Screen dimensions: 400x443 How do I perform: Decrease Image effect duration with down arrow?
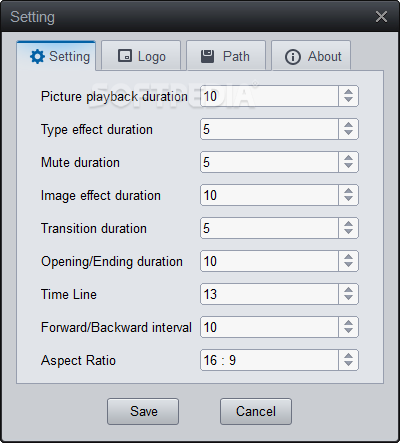(348, 199)
